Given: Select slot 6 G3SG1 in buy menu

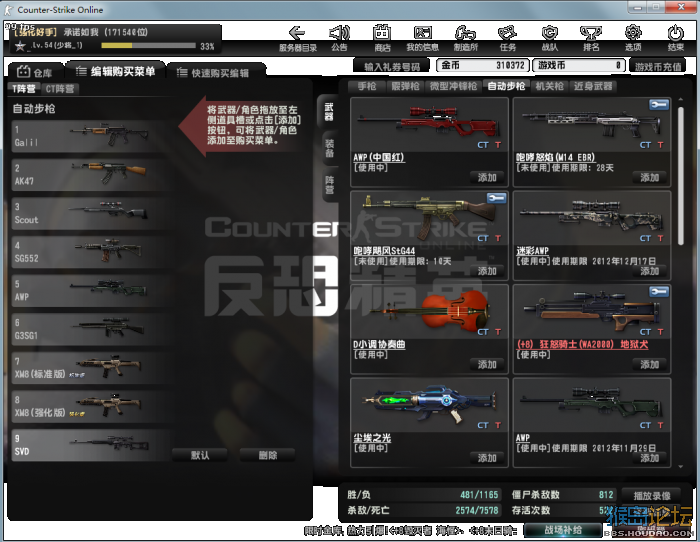Looking at the screenshot, I should click(92, 329).
